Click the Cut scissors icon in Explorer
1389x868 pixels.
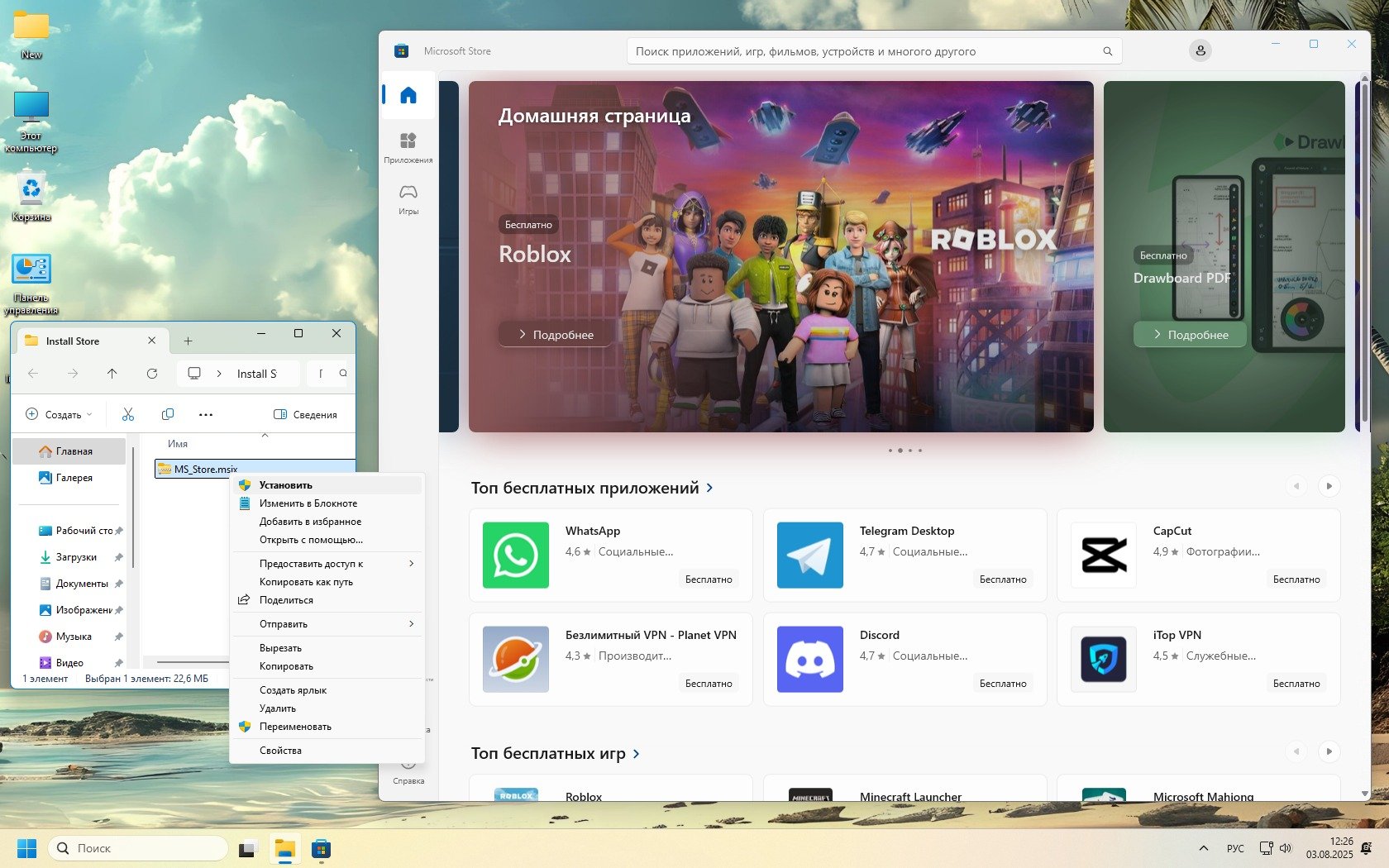point(128,414)
